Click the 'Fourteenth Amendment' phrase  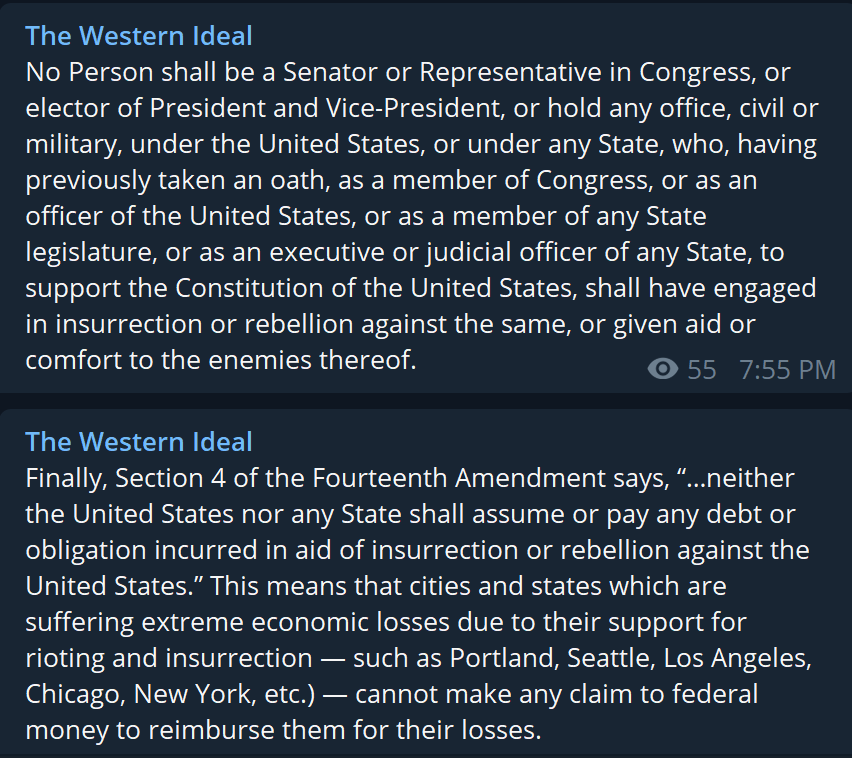[459, 478]
